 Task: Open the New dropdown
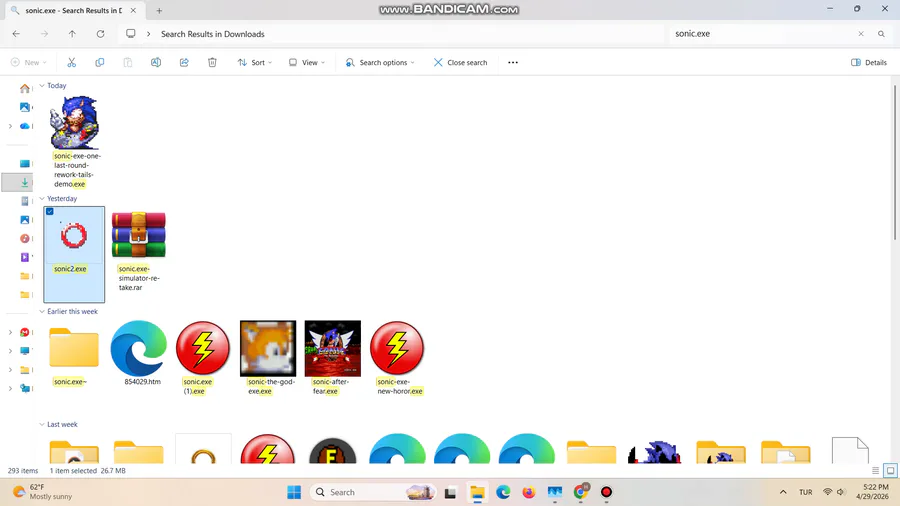click(29, 63)
